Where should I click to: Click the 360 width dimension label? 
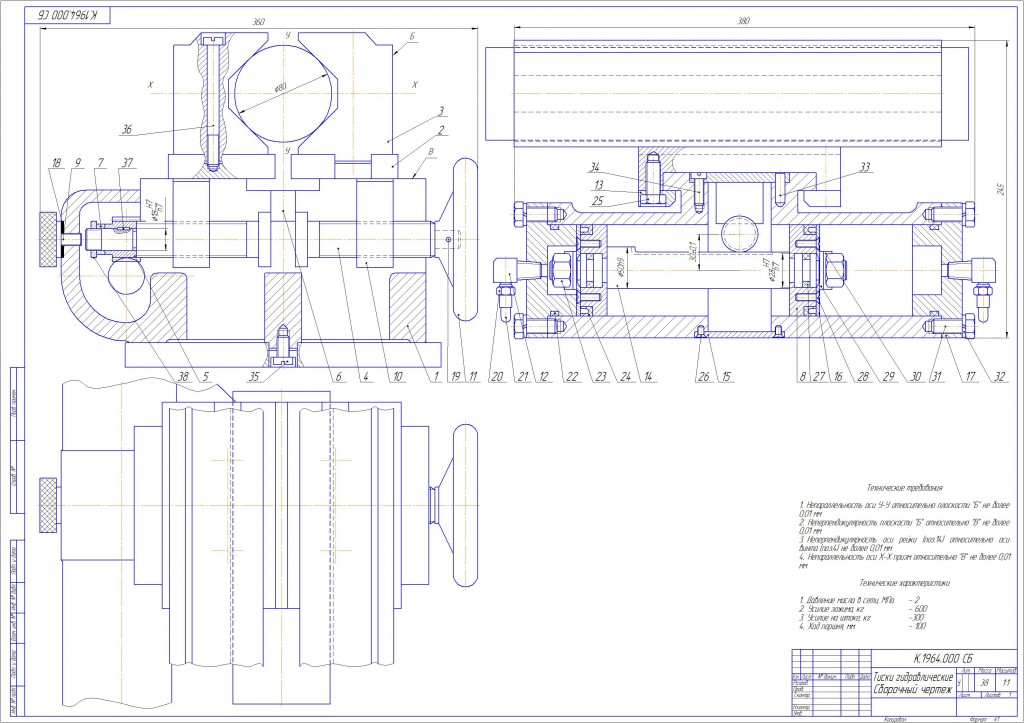click(x=259, y=22)
